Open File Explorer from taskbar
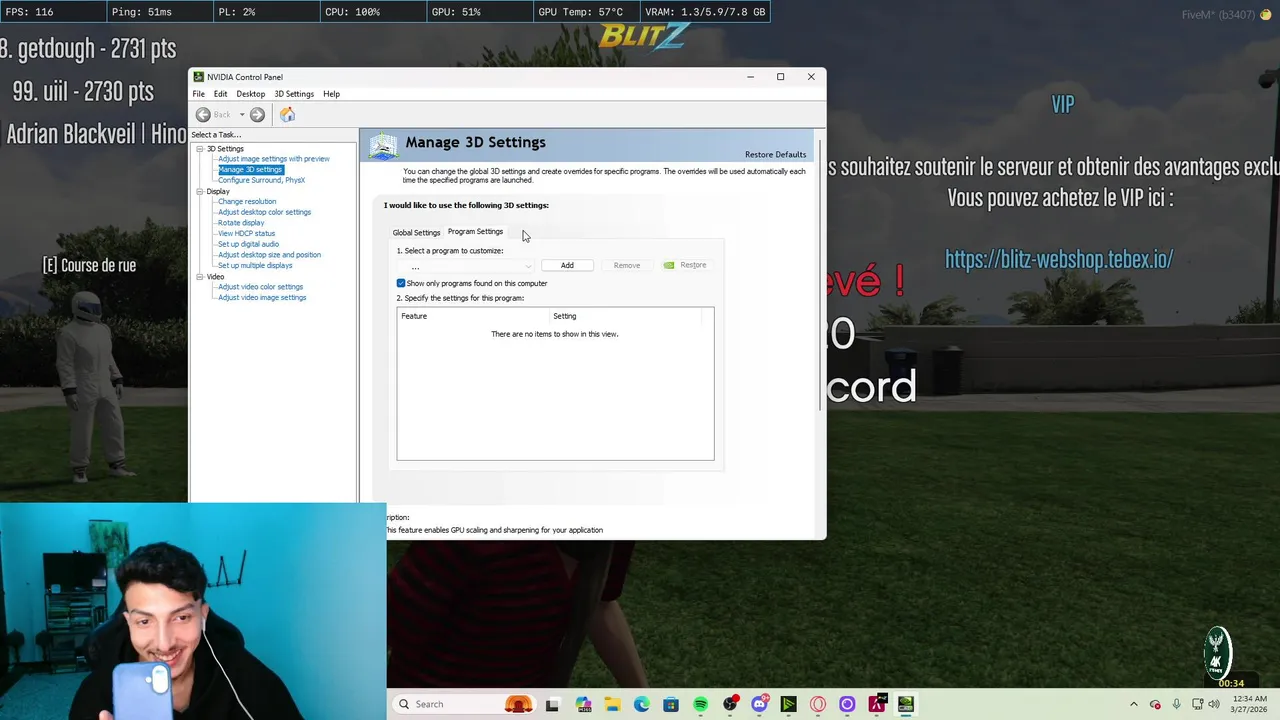1280x720 pixels. [613, 705]
